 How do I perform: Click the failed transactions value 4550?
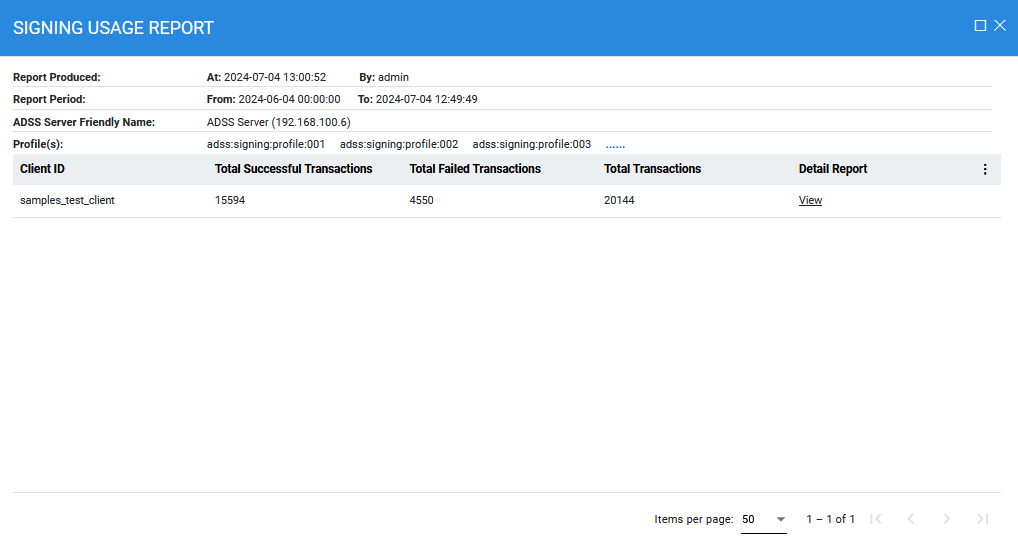(422, 200)
